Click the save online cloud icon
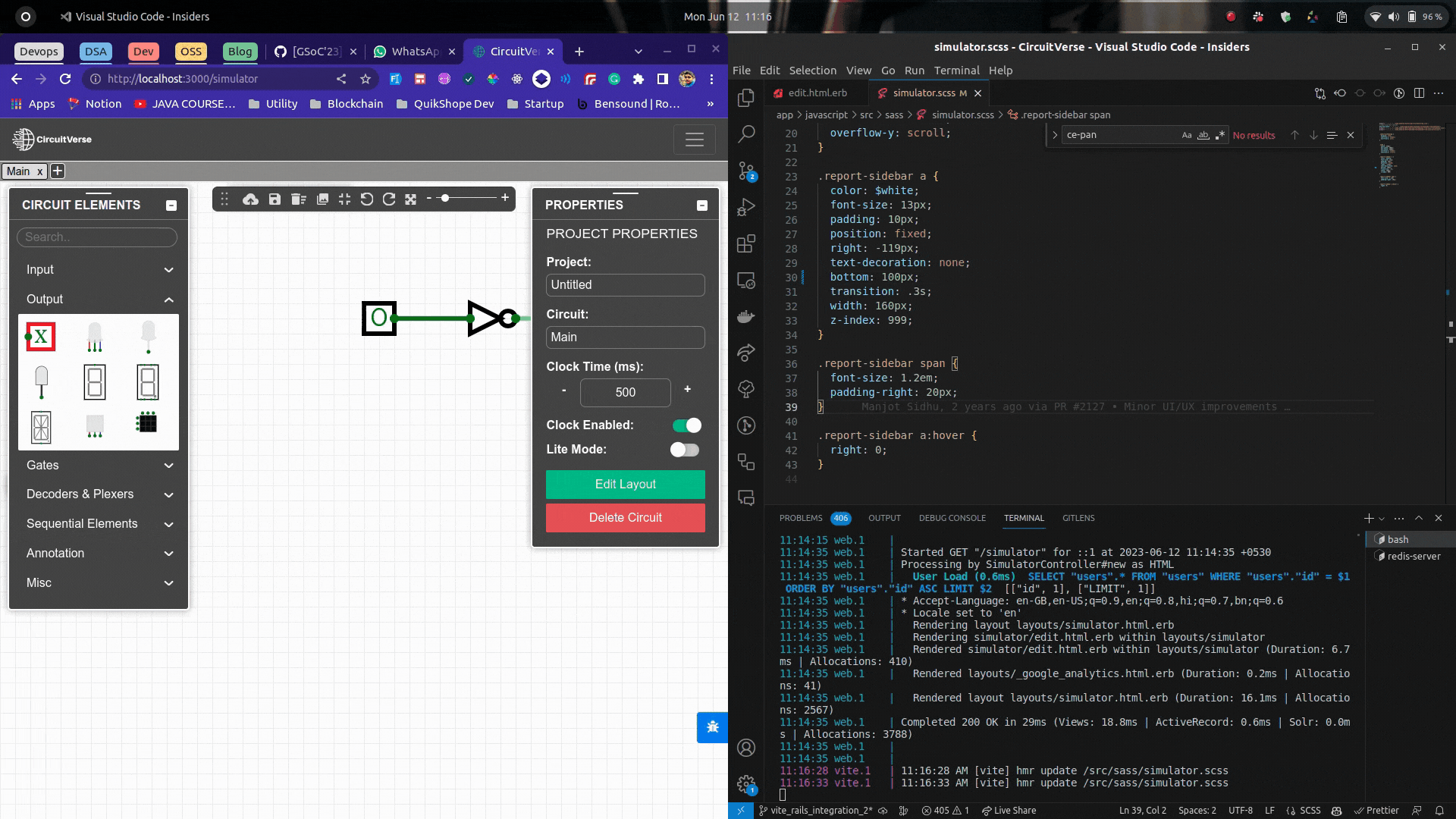 click(250, 199)
